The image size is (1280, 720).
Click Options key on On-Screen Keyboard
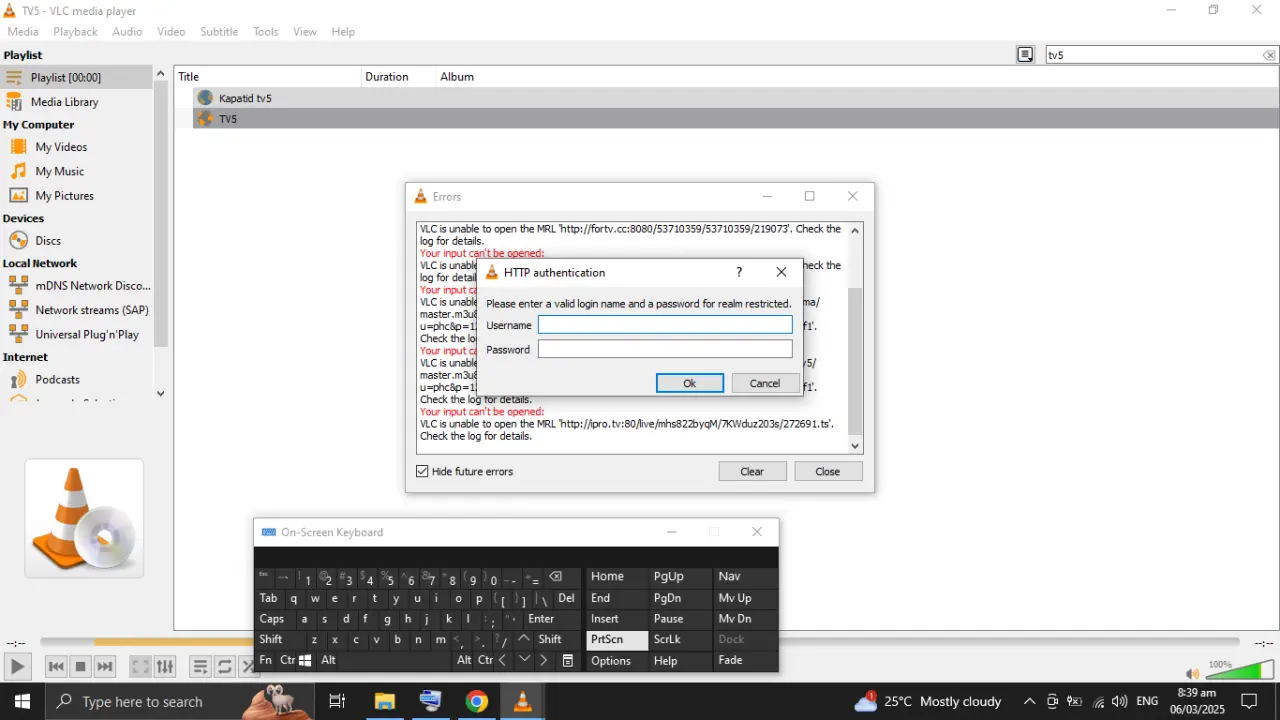pyautogui.click(x=617, y=661)
